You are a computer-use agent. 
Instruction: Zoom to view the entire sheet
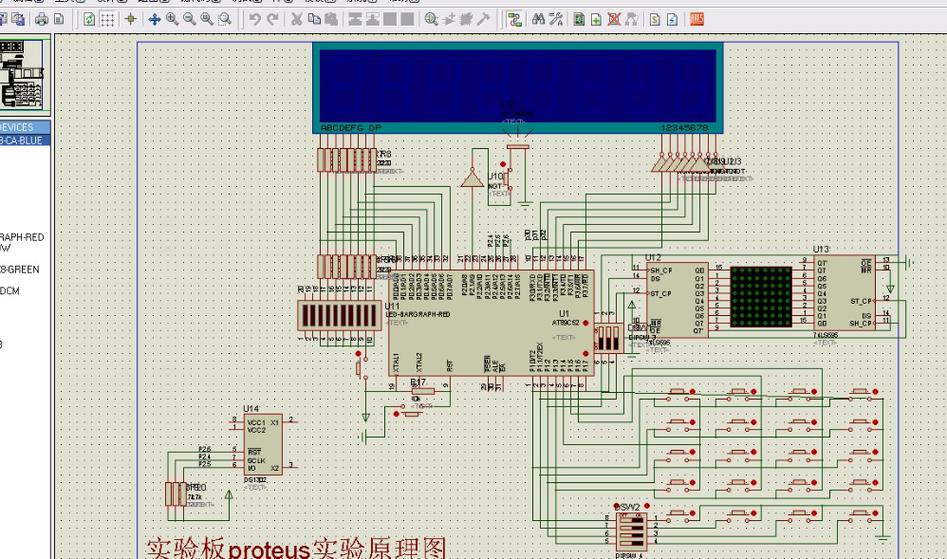point(207,19)
